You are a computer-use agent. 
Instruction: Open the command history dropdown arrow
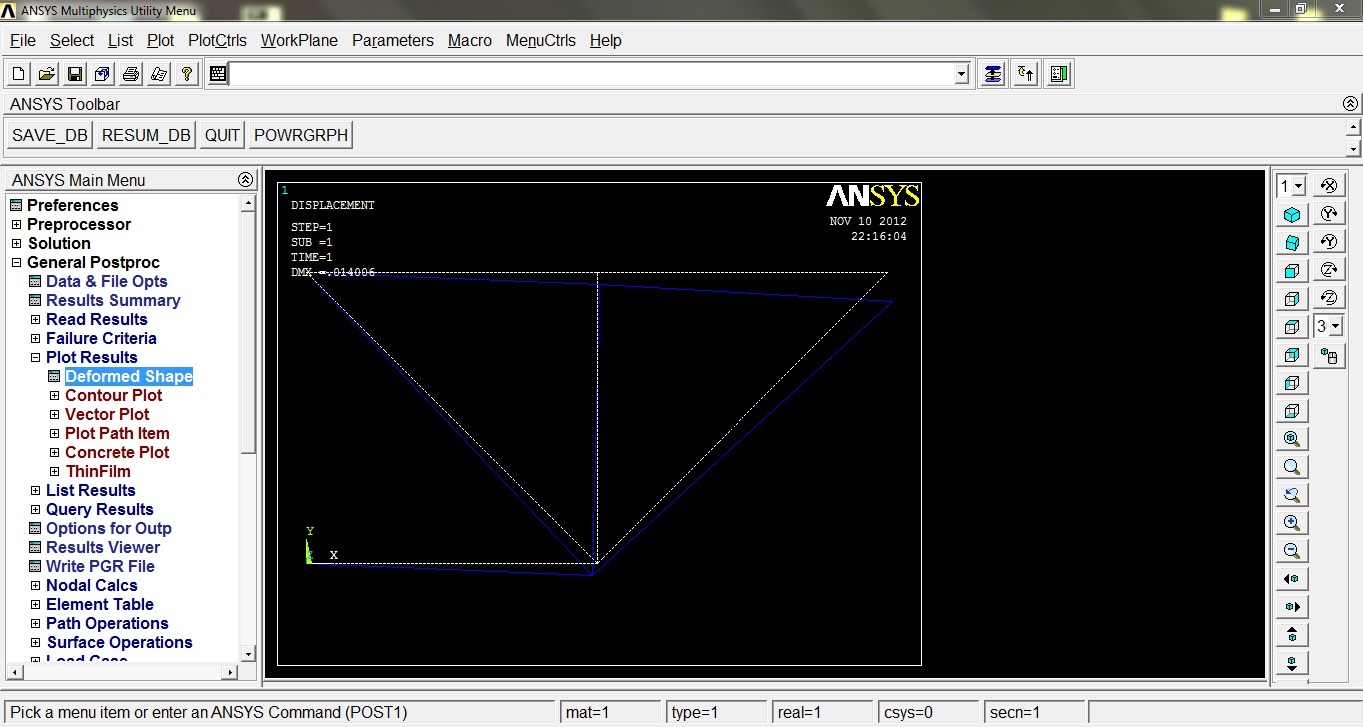pos(962,74)
